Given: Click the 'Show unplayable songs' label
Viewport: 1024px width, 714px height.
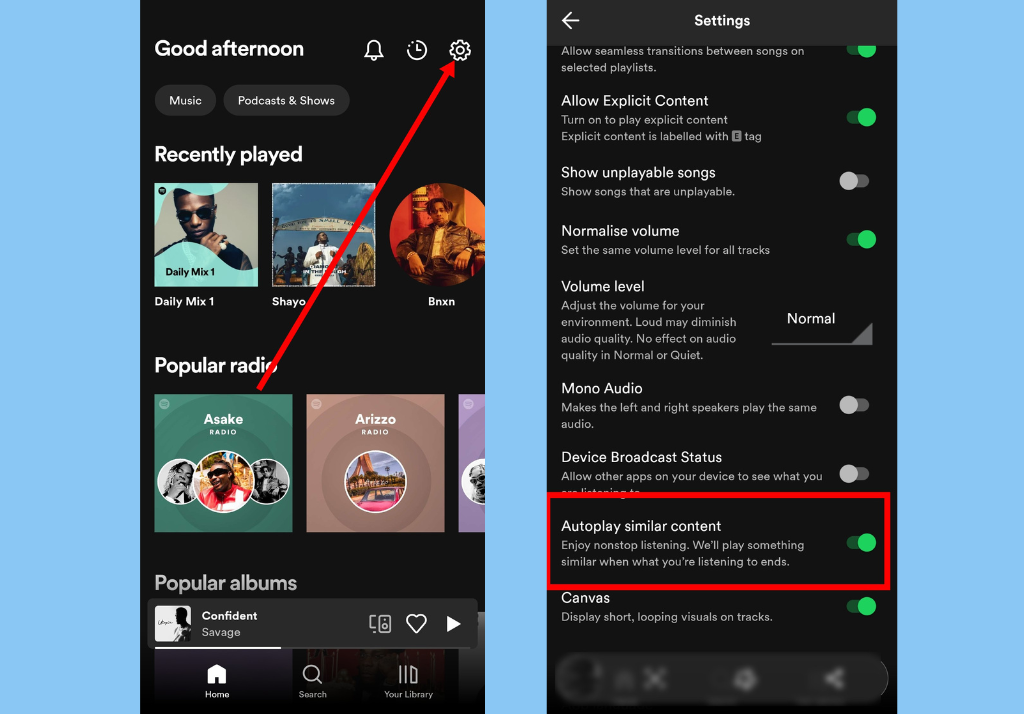Looking at the screenshot, I should (638, 172).
